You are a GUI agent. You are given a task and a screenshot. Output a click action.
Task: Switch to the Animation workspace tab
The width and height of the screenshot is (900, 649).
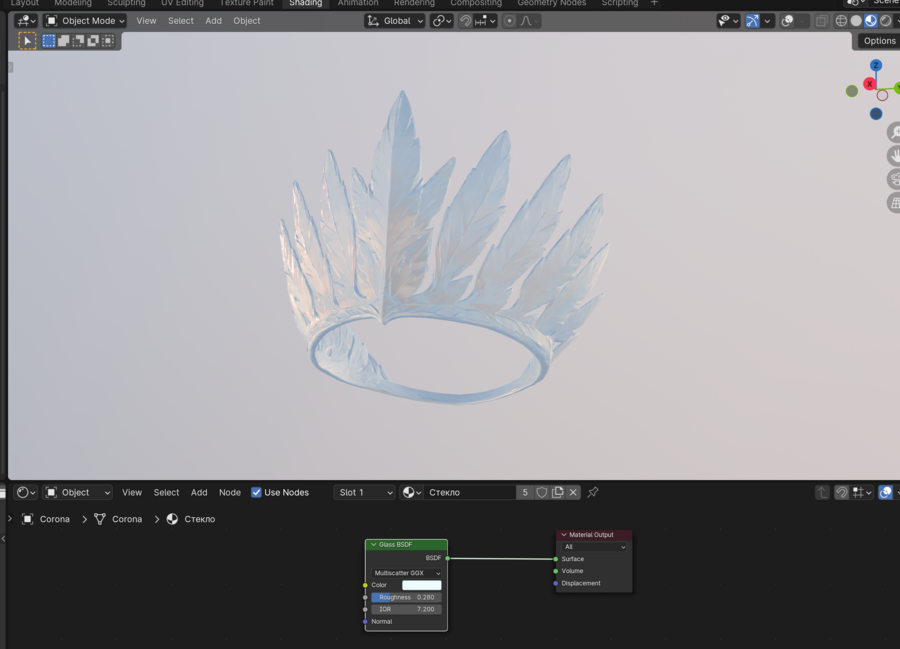[x=357, y=3]
